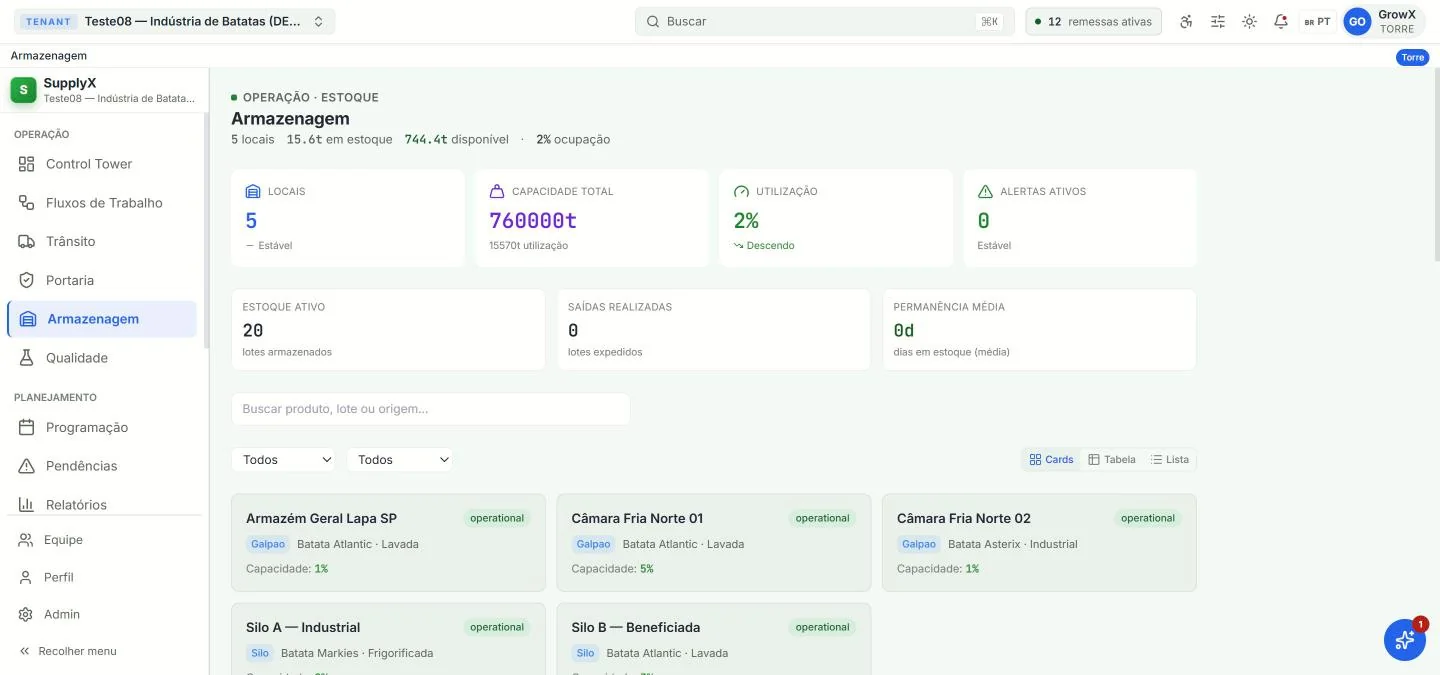Open the display settings sliders icon
Viewport: 1440px width, 675px height.
[x=1218, y=21]
